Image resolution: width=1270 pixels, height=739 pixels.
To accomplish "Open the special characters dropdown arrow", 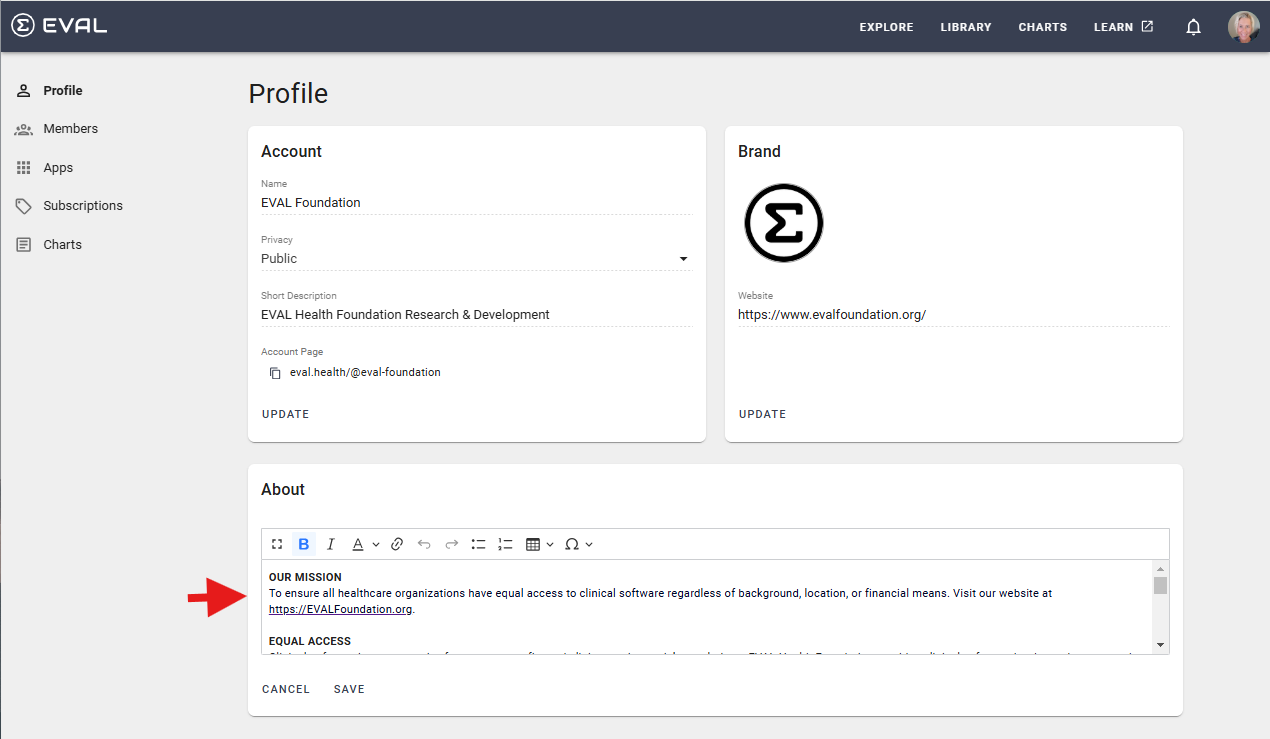I will [x=589, y=544].
